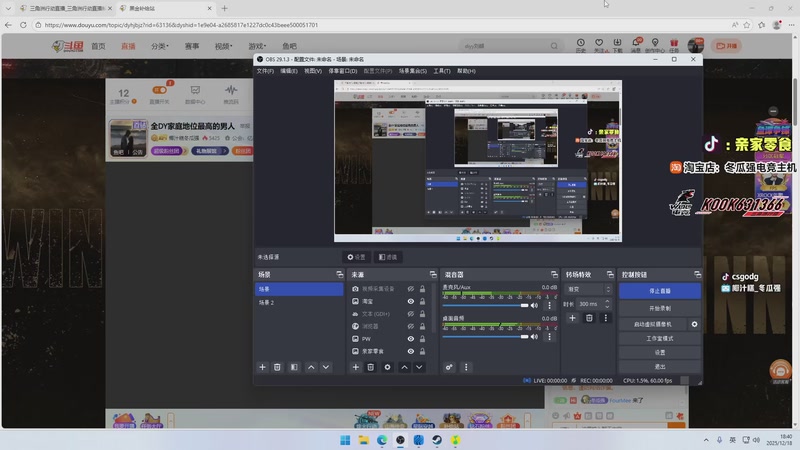Move the selected source up
Image resolution: width=800 pixels, height=450 pixels.
404,367
